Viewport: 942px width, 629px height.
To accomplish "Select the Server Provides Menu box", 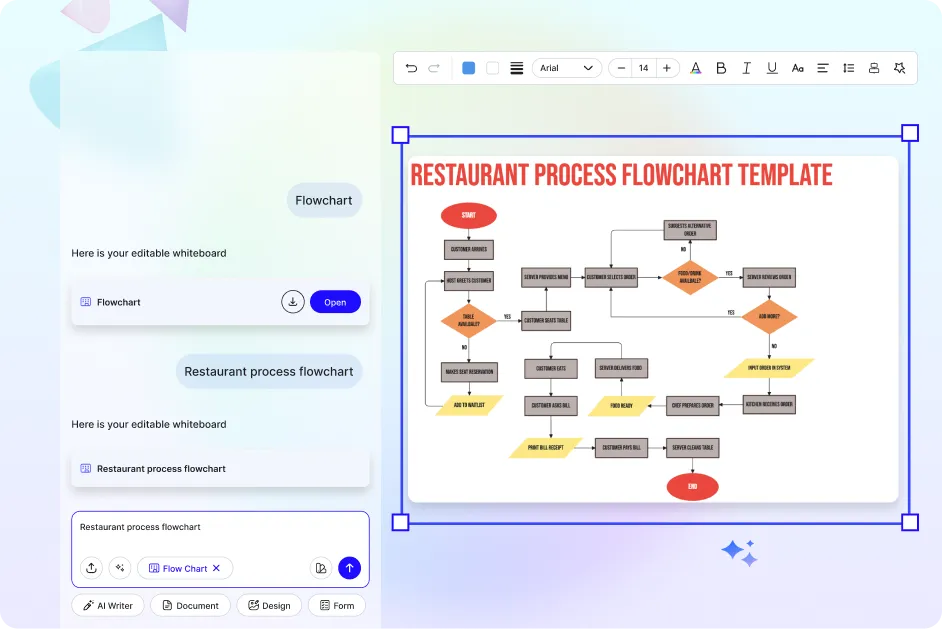I will coord(546,277).
